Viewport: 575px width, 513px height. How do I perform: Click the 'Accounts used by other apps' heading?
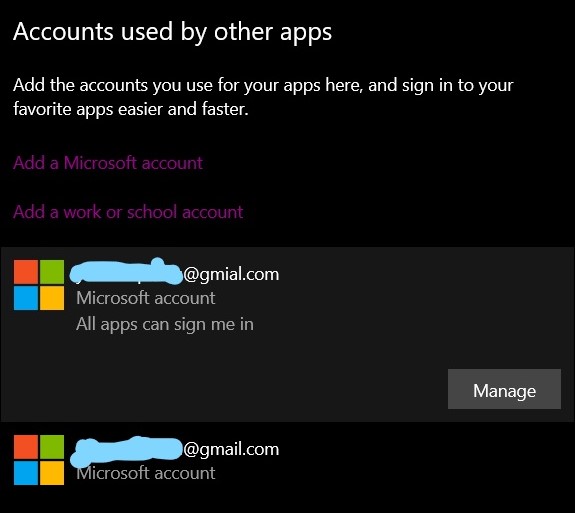172,32
